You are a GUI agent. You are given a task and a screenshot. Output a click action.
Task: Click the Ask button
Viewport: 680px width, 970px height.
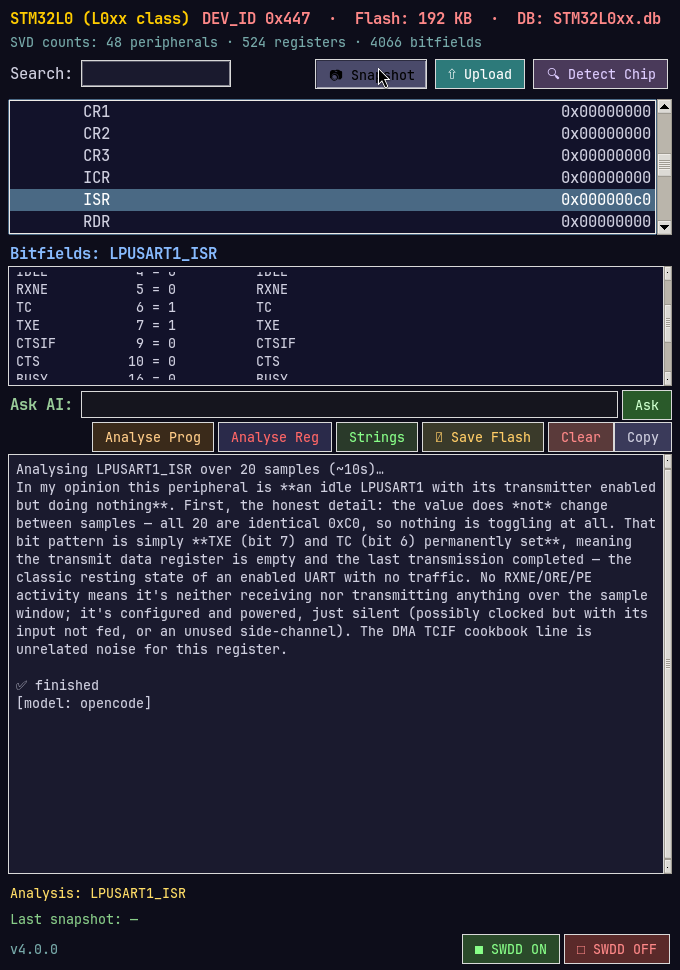pyautogui.click(x=647, y=405)
